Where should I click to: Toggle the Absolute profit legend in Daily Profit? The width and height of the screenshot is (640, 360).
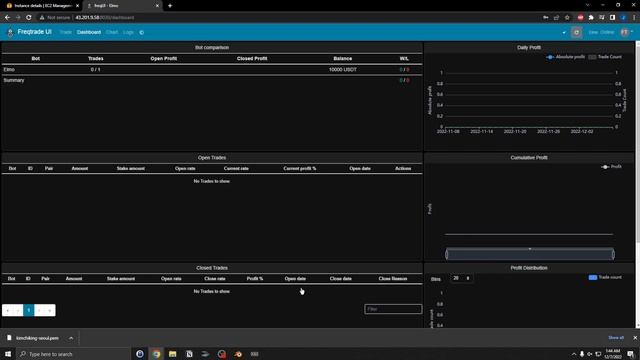(x=566, y=57)
